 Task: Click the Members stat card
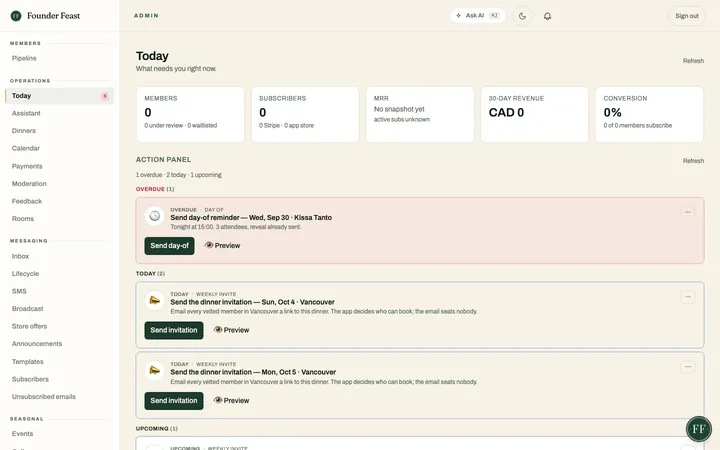[190, 114]
